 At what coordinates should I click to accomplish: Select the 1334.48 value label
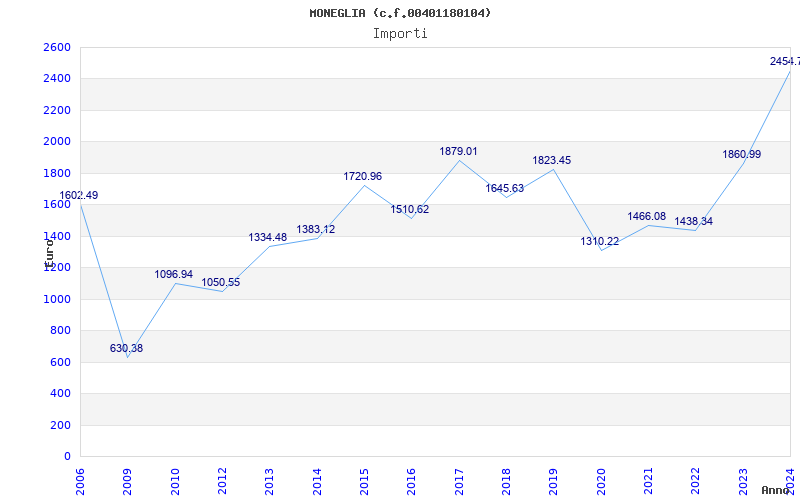[268, 237]
